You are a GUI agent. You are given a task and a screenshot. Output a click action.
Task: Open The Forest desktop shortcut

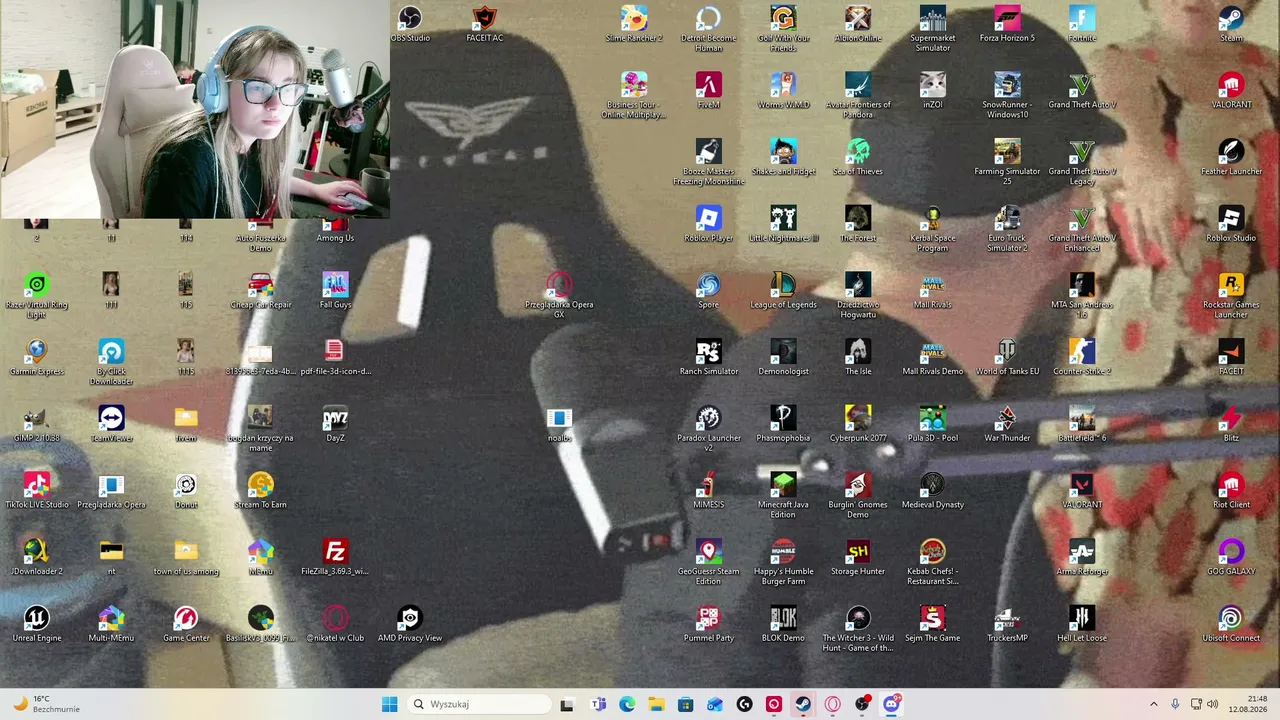click(x=858, y=224)
